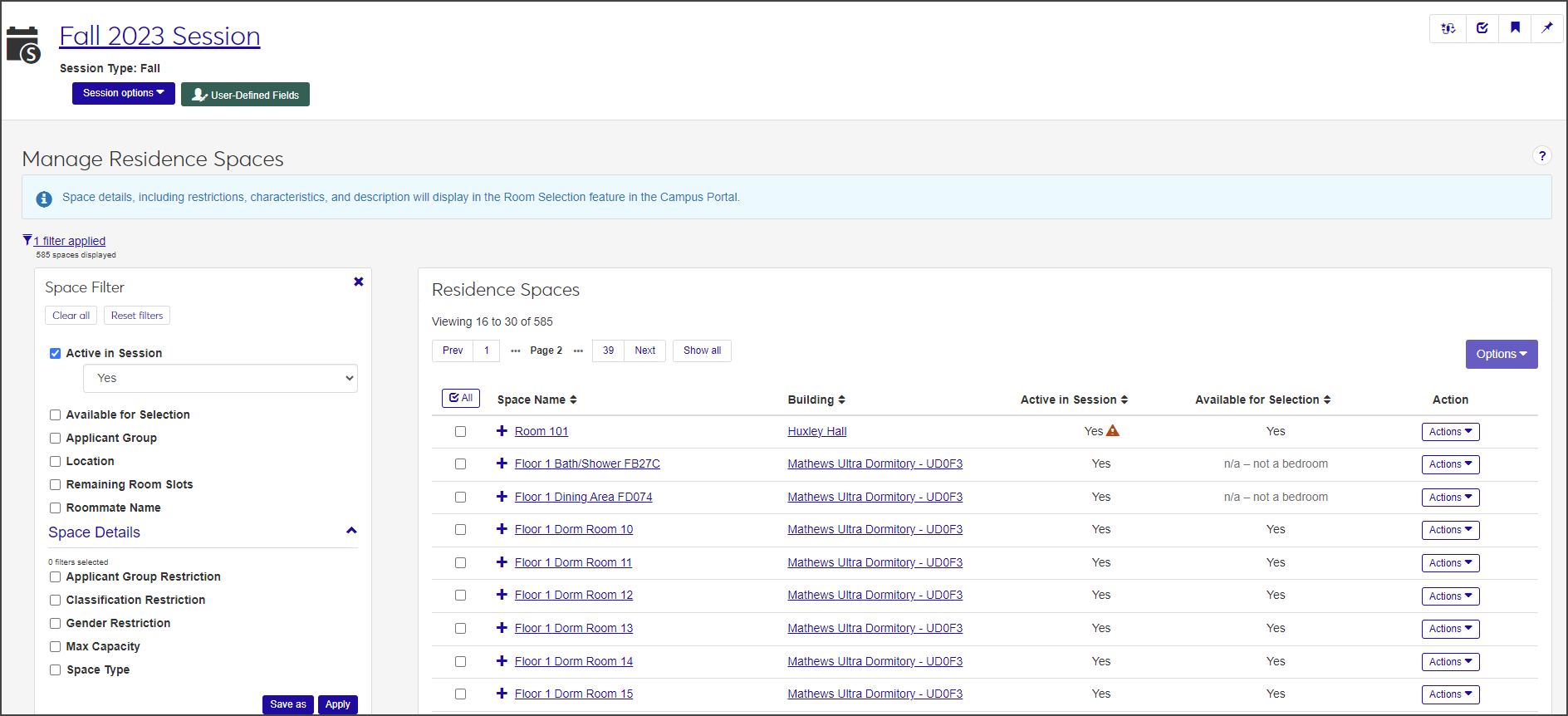Screen dimensions: 1568x716
Task: Go to page 39 in pagination
Action: [x=608, y=351]
